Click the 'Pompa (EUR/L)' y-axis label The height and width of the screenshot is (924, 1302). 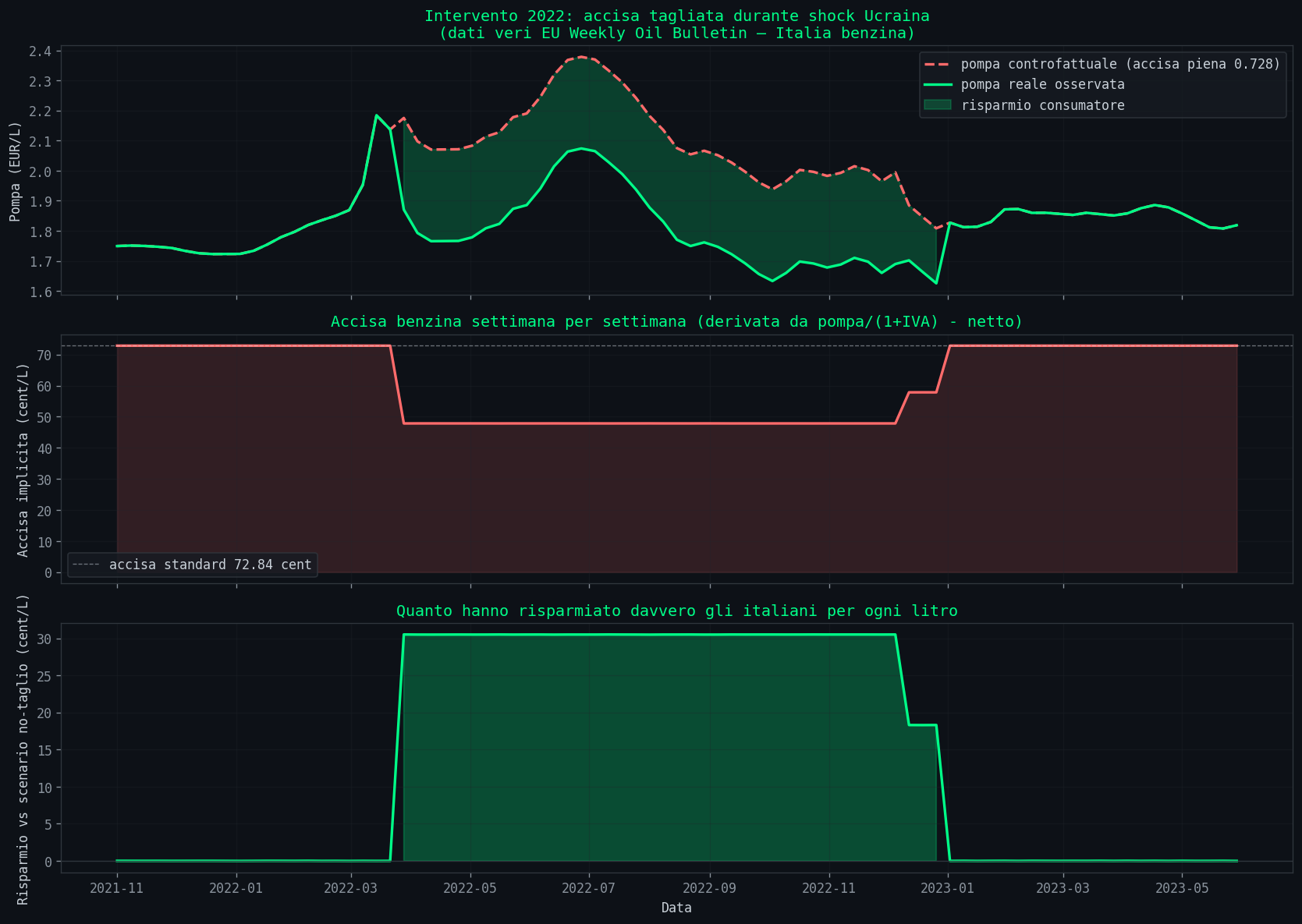click(15, 172)
